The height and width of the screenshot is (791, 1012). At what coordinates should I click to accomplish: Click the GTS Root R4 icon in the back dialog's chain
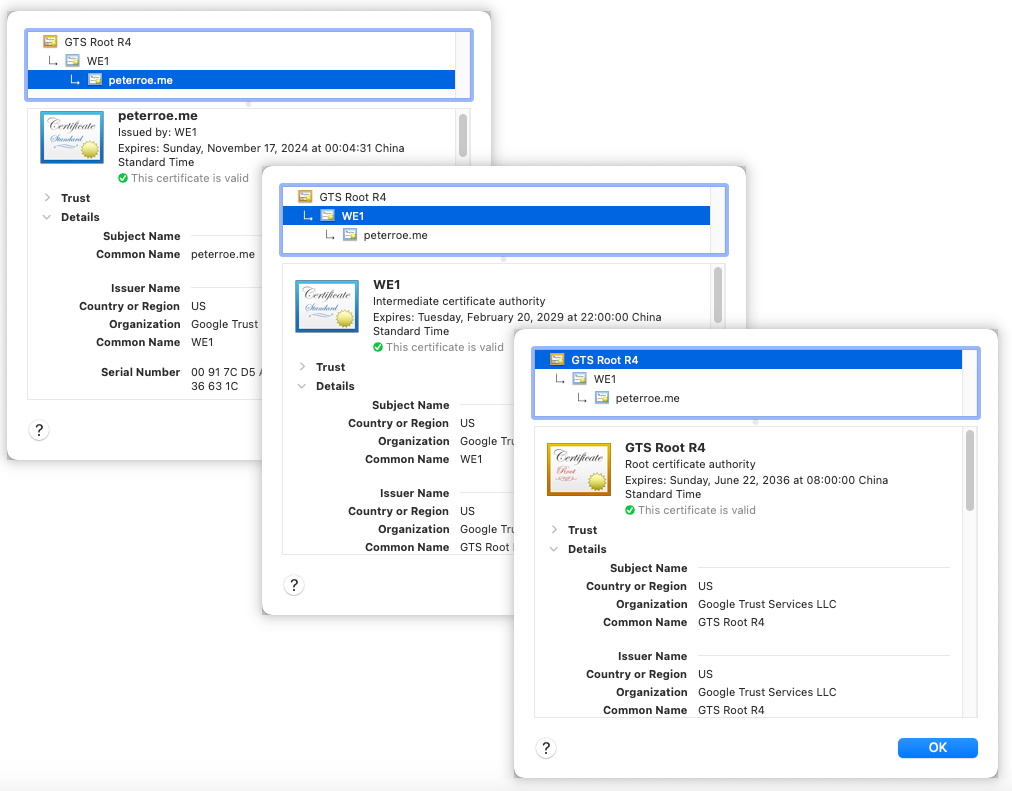(50, 42)
